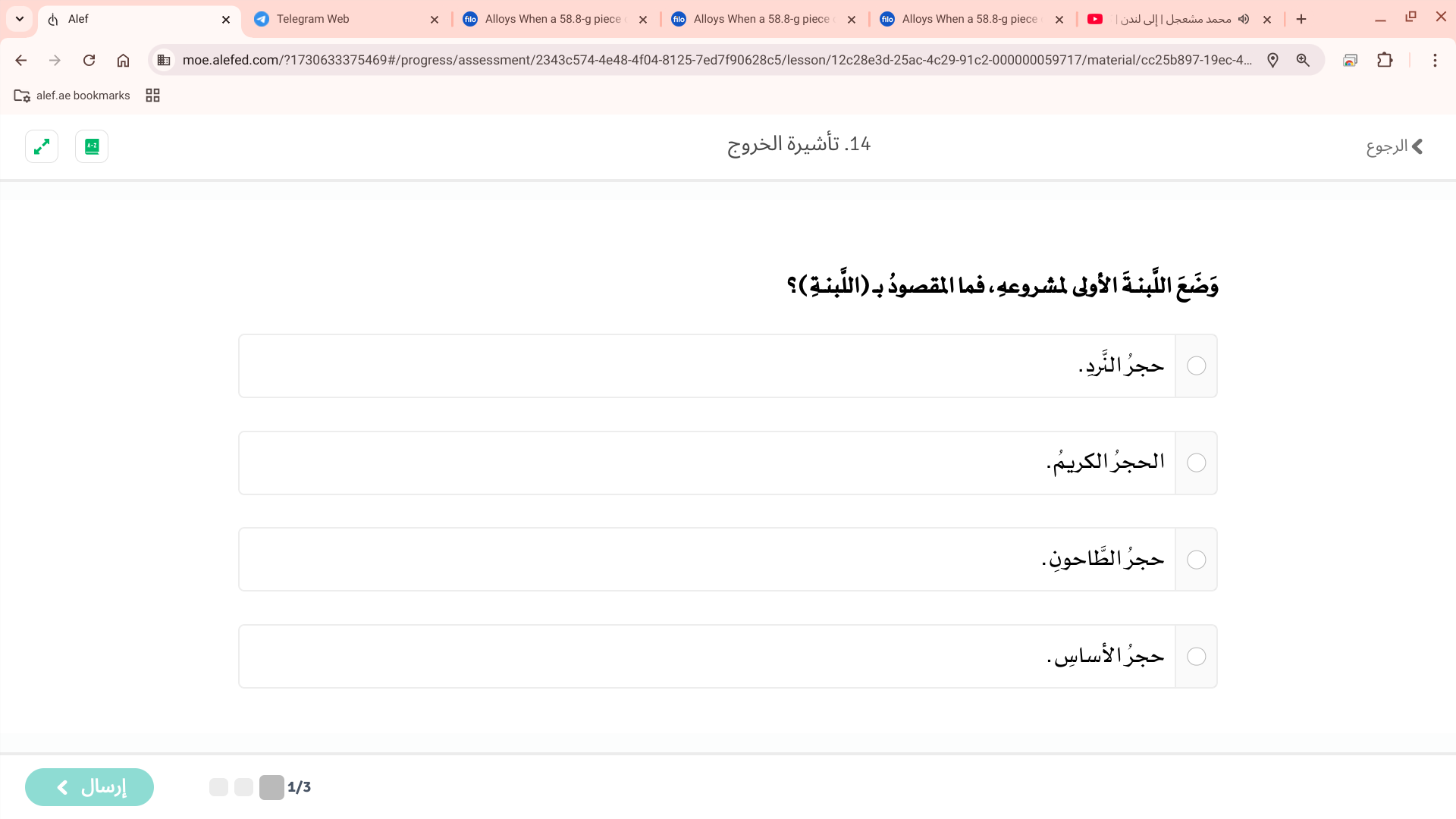
Task: Go to browser home page icon
Action: (x=123, y=60)
